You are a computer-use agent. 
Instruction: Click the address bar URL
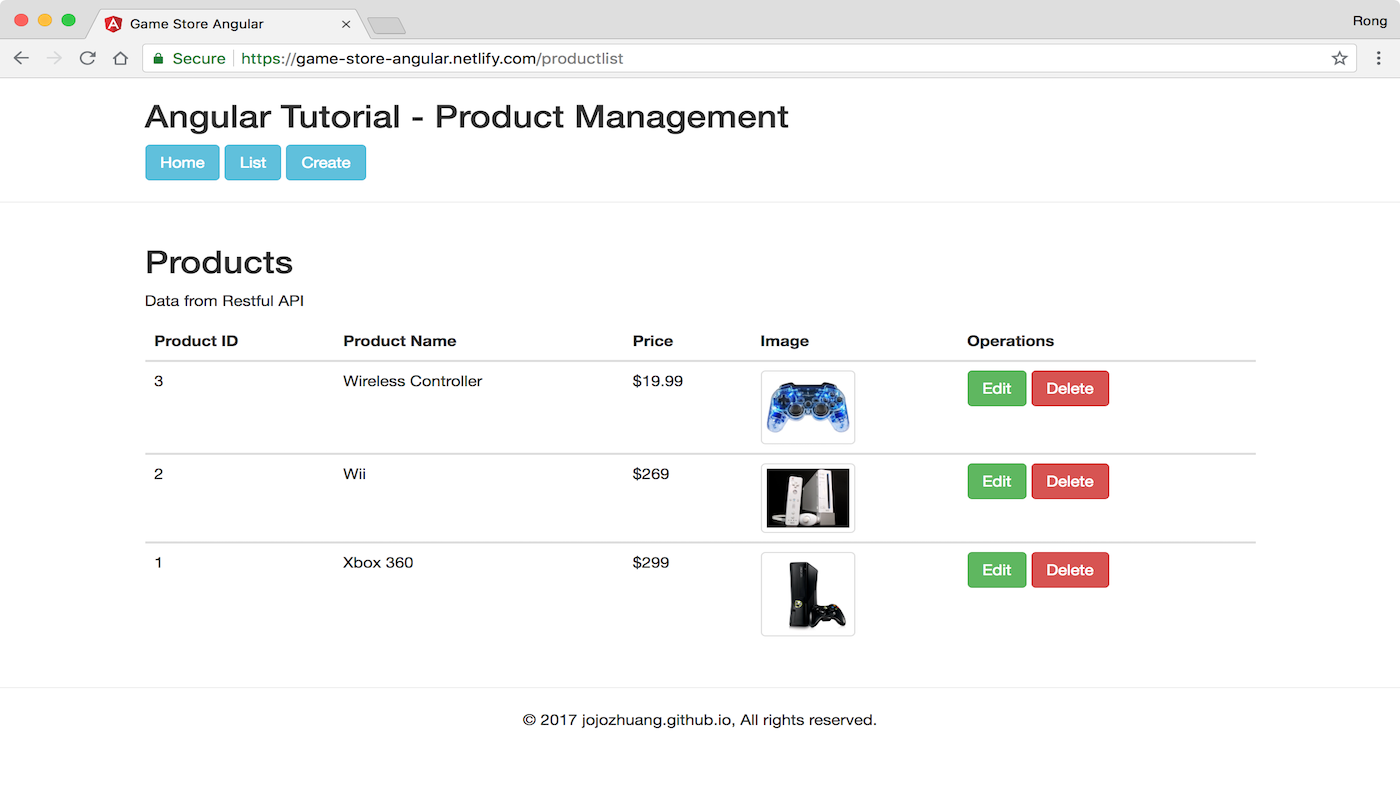tap(432, 58)
